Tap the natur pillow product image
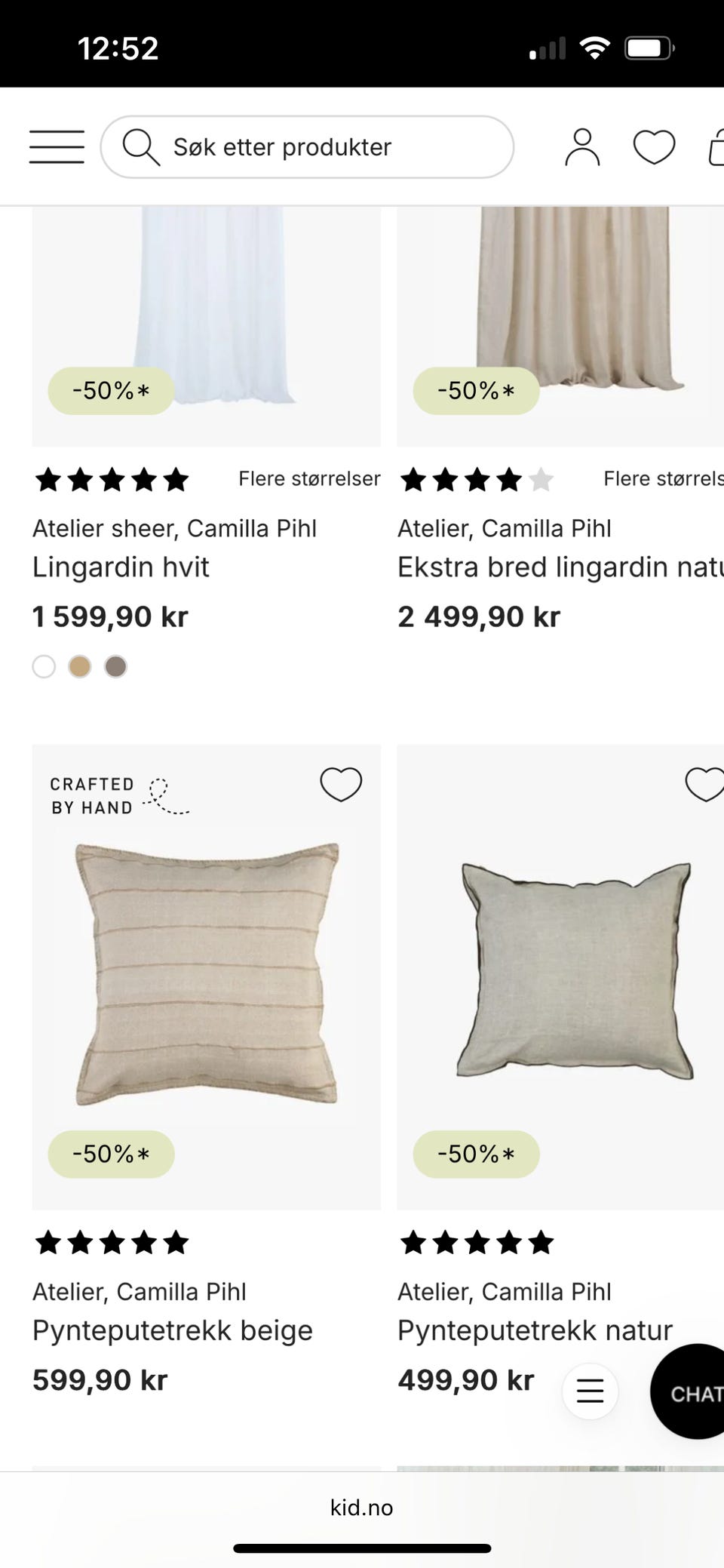The width and height of the screenshot is (724, 1568). pyautogui.click(x=573, y=973)
